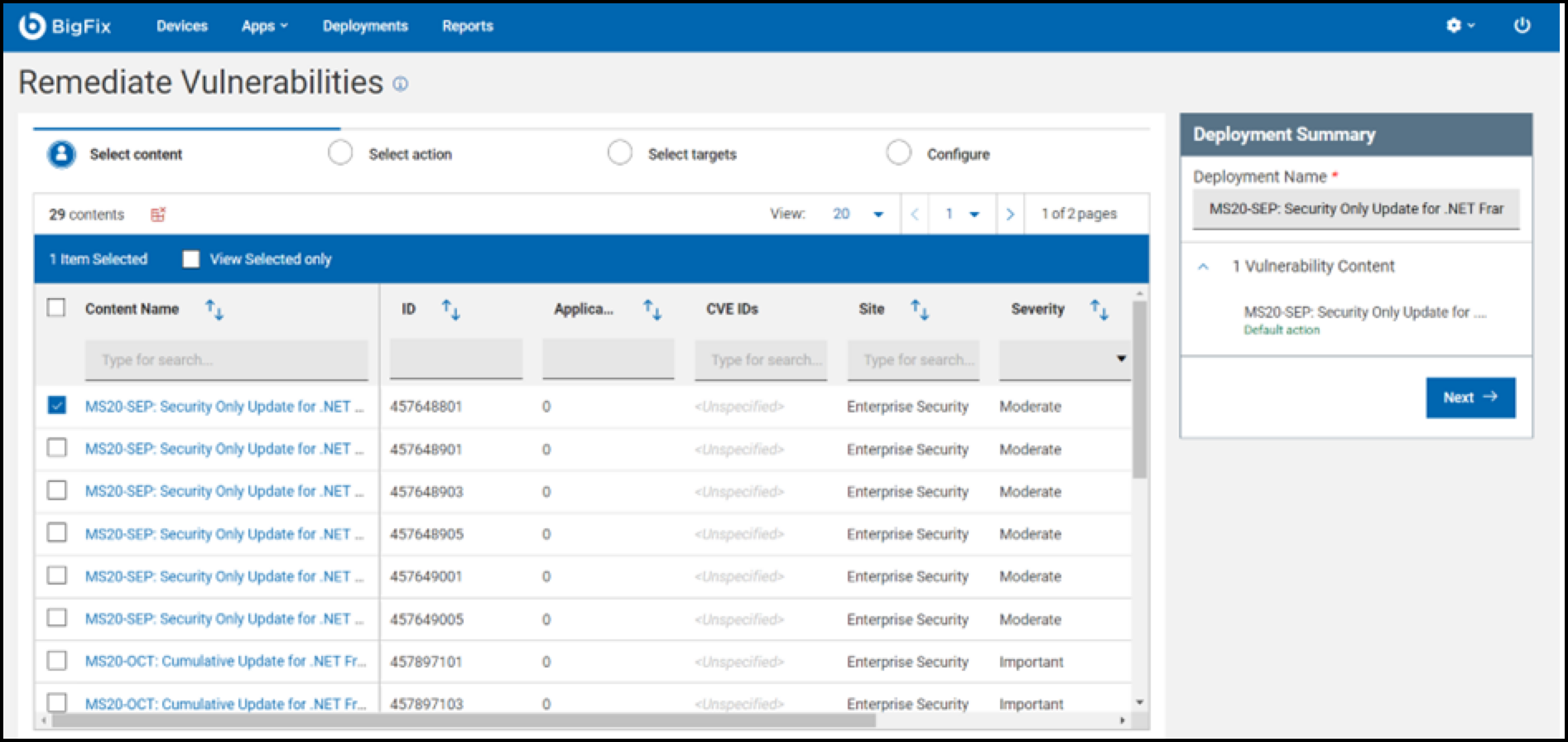Viewport: 1568px width, 742px height.
Task: Click the red clear filters icon
Action: (x=157, y=214)
